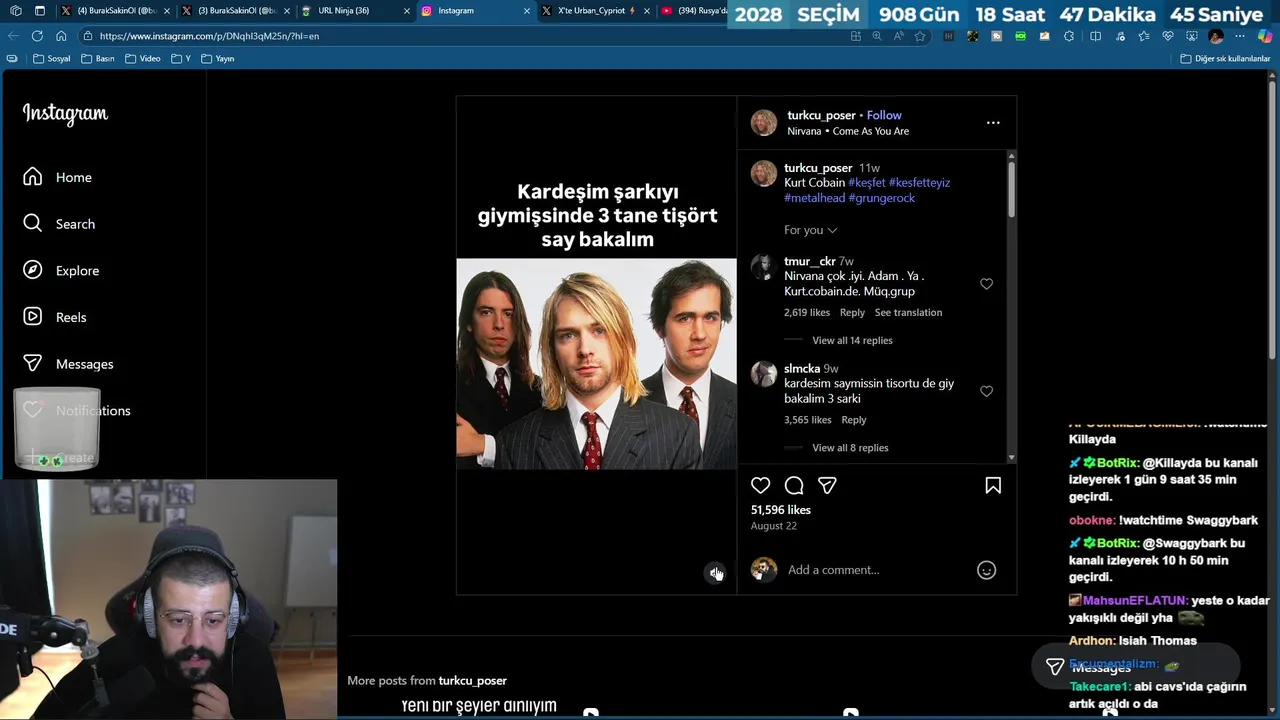Screen dimensions: 1280x720
Task: Switch to the (3) BurakSakinOl tab
Action: [235, 11]
